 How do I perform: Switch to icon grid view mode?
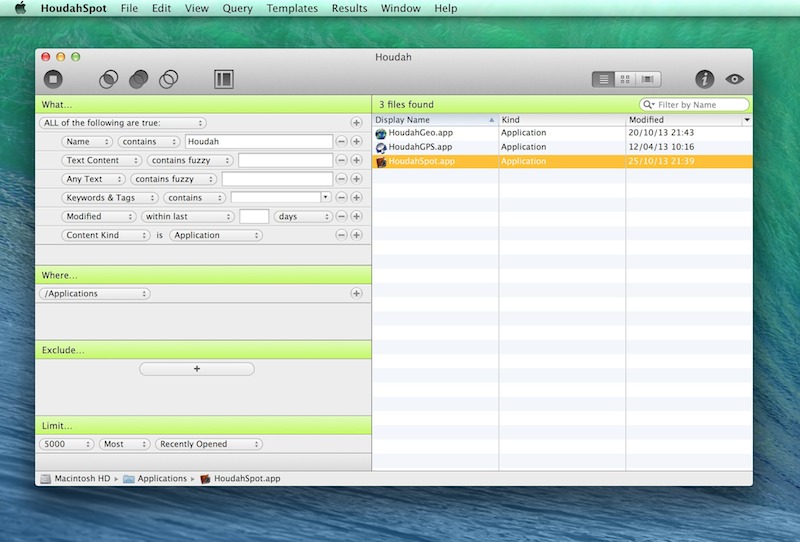[x=626, y=79]
